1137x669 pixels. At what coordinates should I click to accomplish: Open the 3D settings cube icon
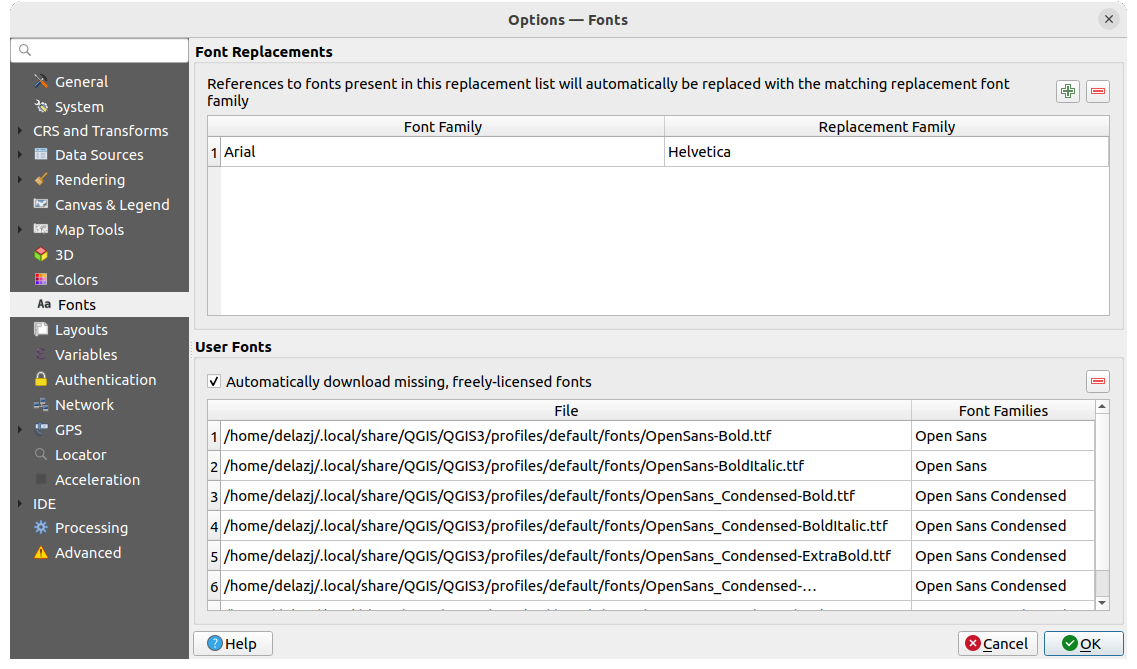[x=41, y=255]
